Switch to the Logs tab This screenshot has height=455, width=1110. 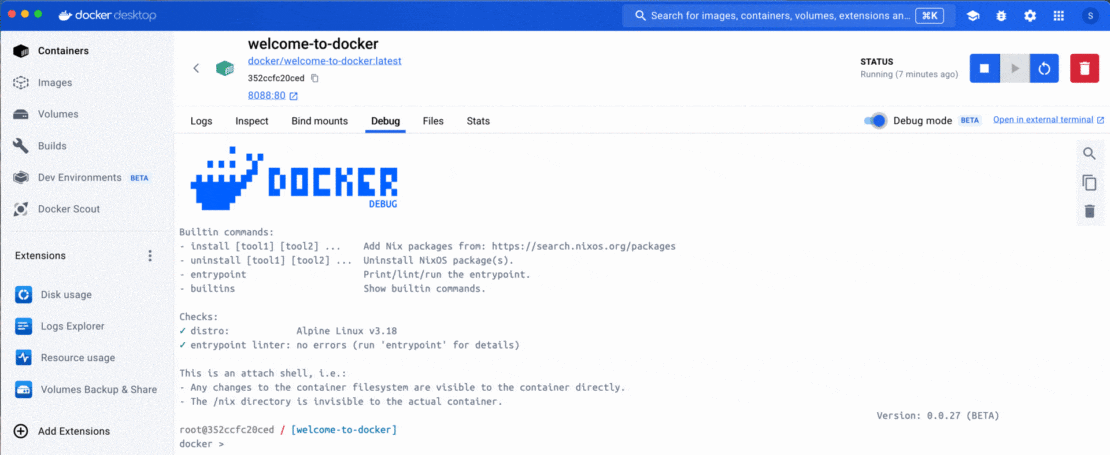point(201,121)
